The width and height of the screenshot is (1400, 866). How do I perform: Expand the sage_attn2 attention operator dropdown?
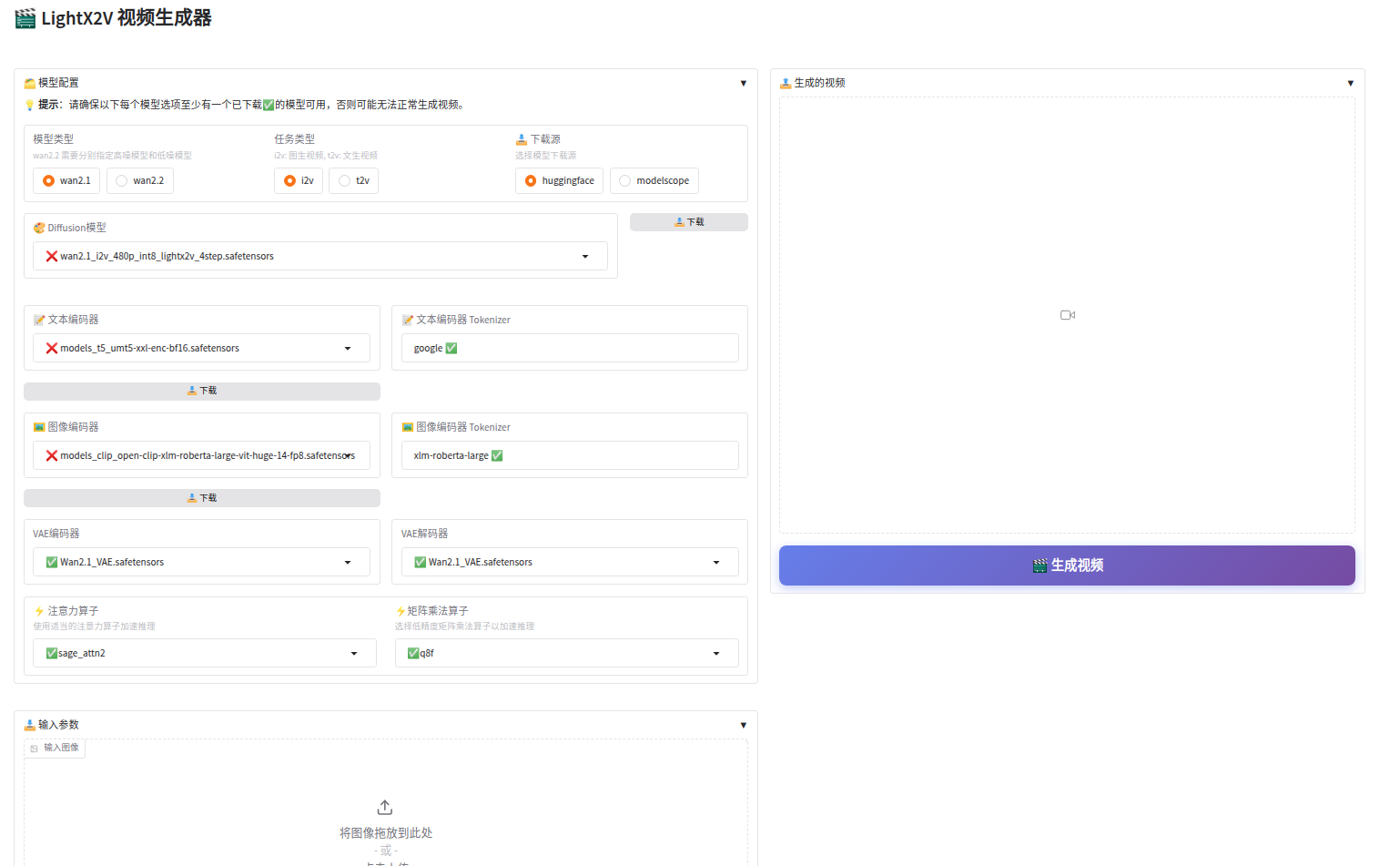tap(354, 654)
